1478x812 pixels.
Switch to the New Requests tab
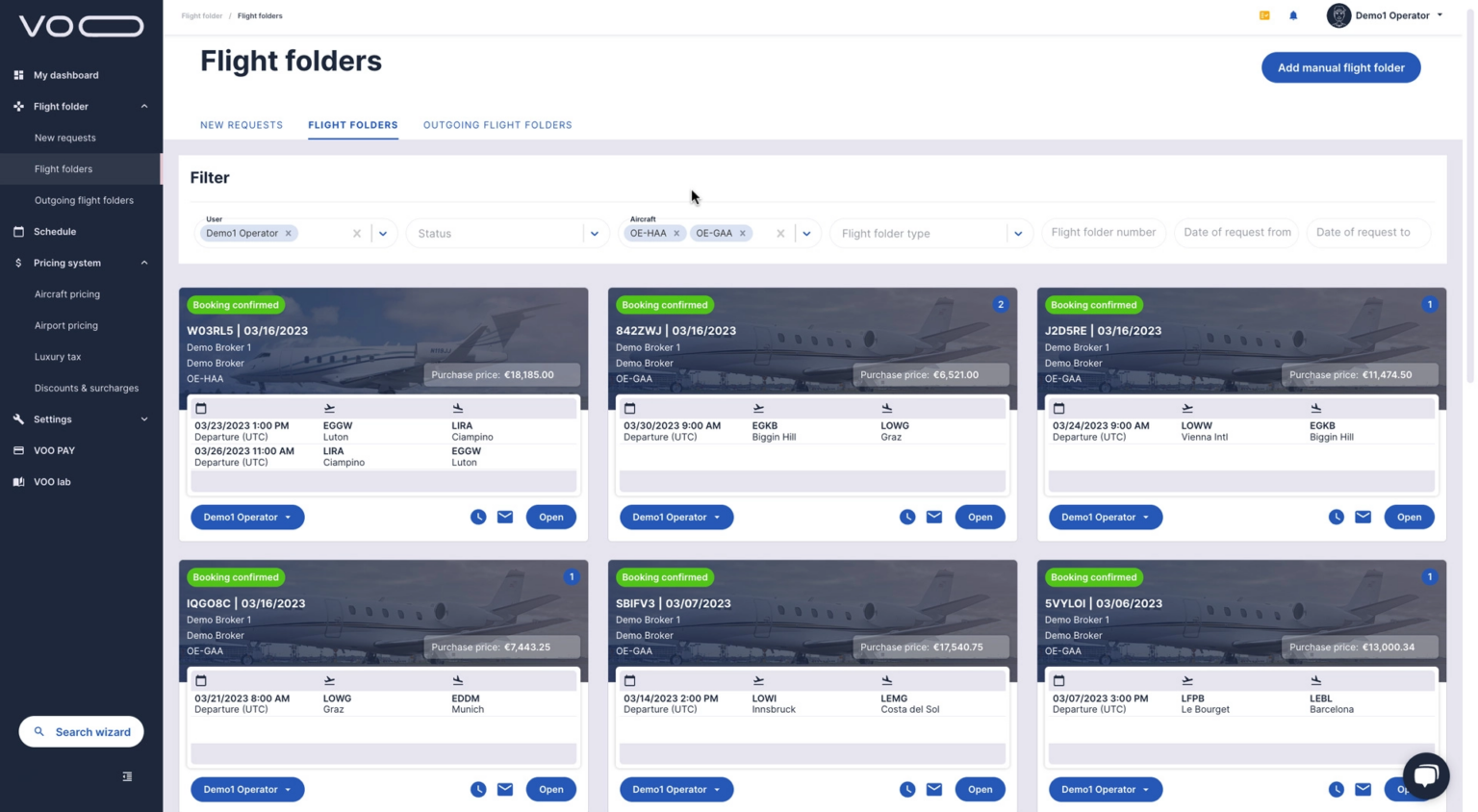coord(242,125)
